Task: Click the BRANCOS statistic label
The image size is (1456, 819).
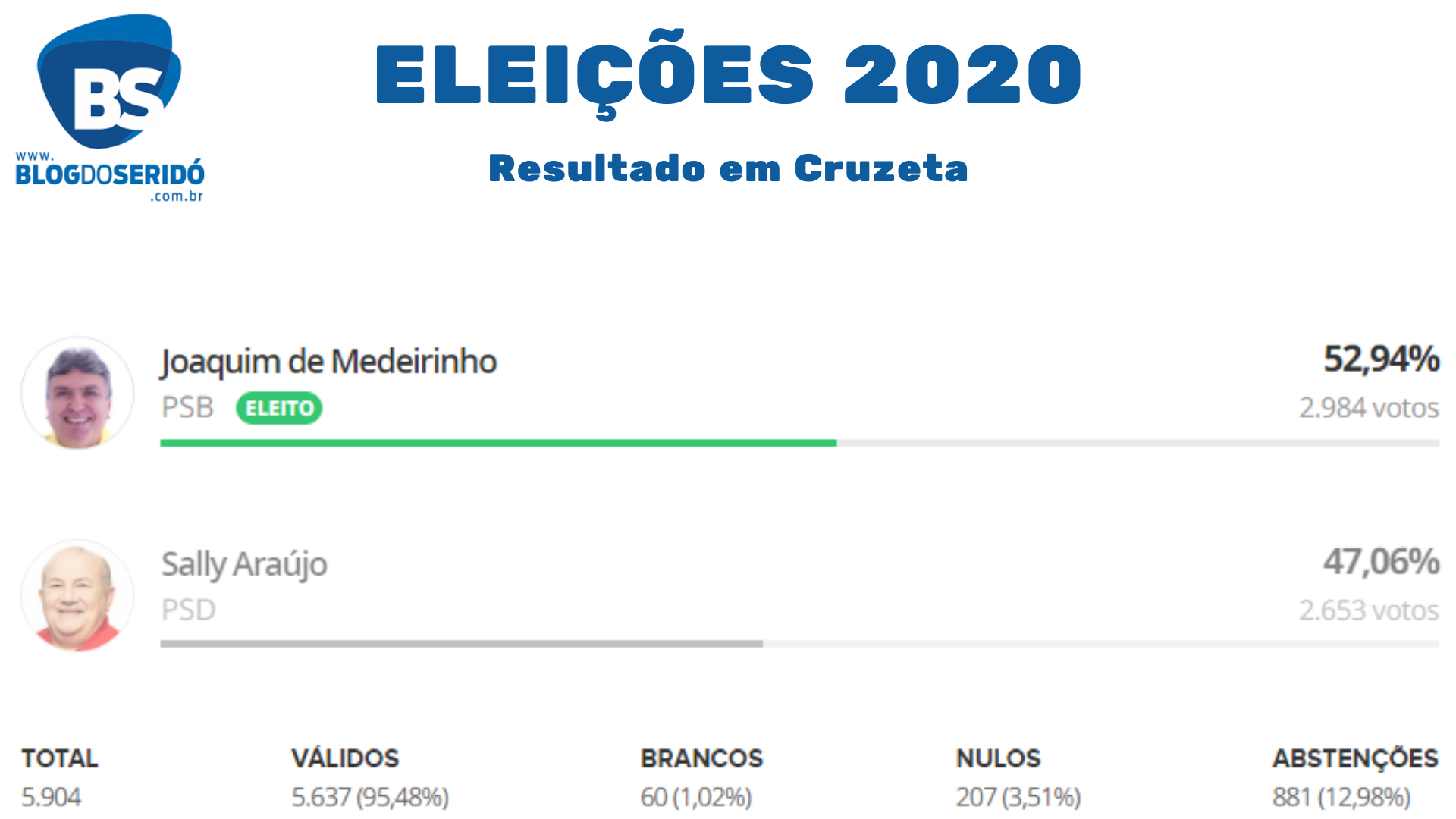Action: 701,758
